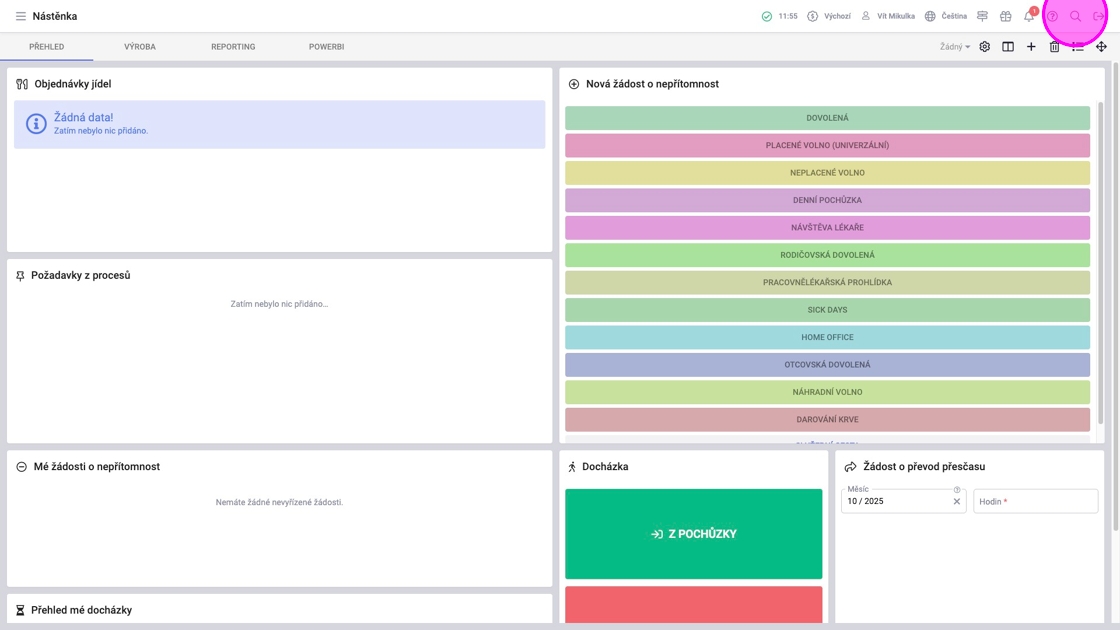Click the logout icon
Image resolution: width=1120 pixels, height=630 pixels.
[1099, 16]
